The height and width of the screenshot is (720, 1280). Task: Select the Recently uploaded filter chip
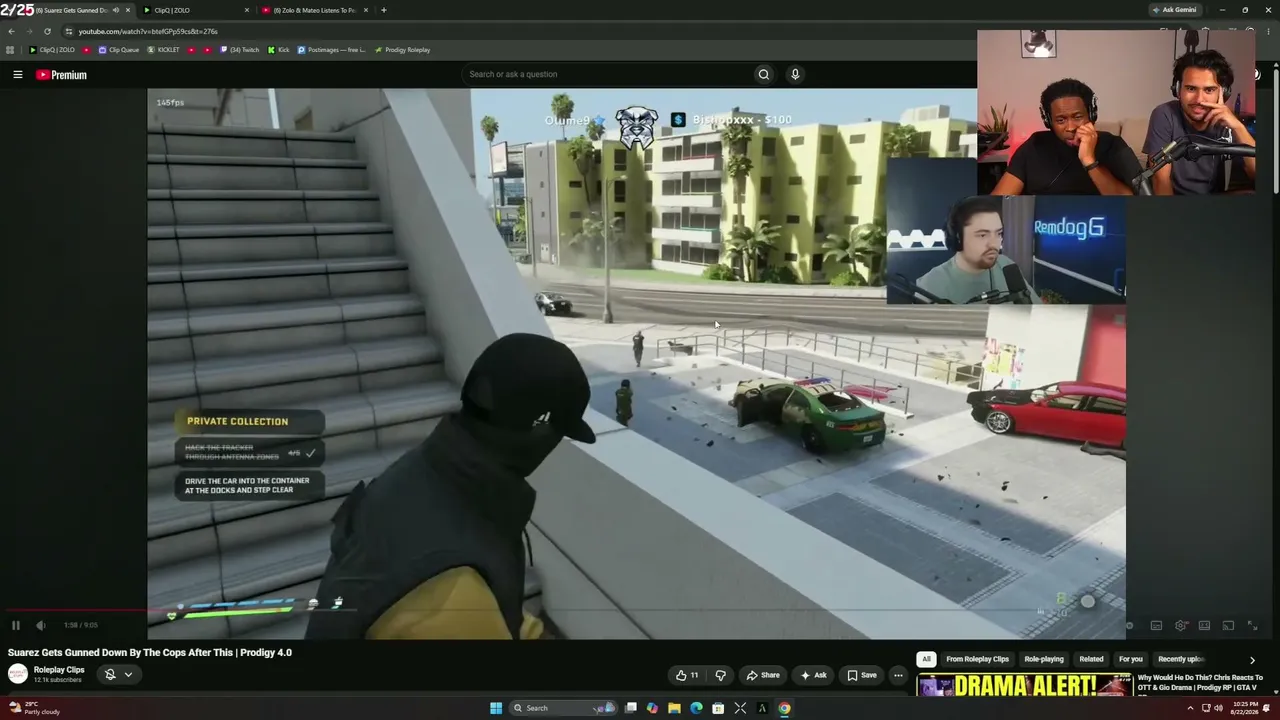(1181, 659)
